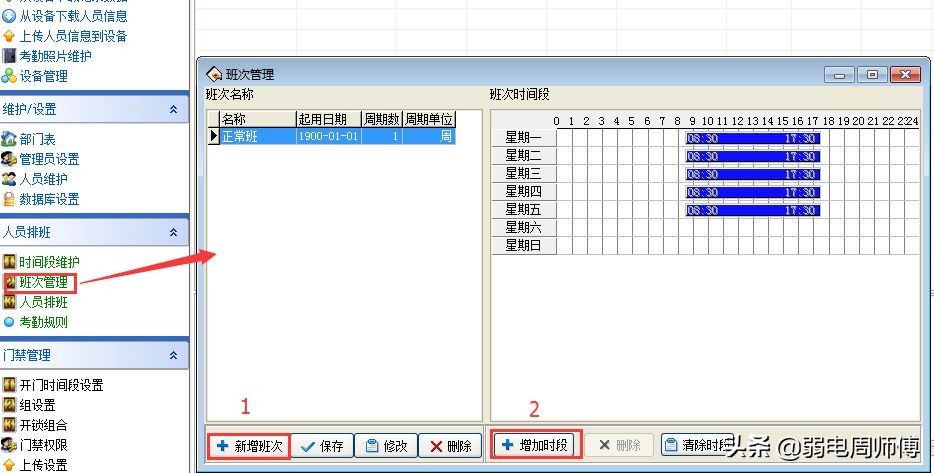Open 从设备下载人员信息 link
934x473 pixels.
pyautogui.click(x=73, y=16)
